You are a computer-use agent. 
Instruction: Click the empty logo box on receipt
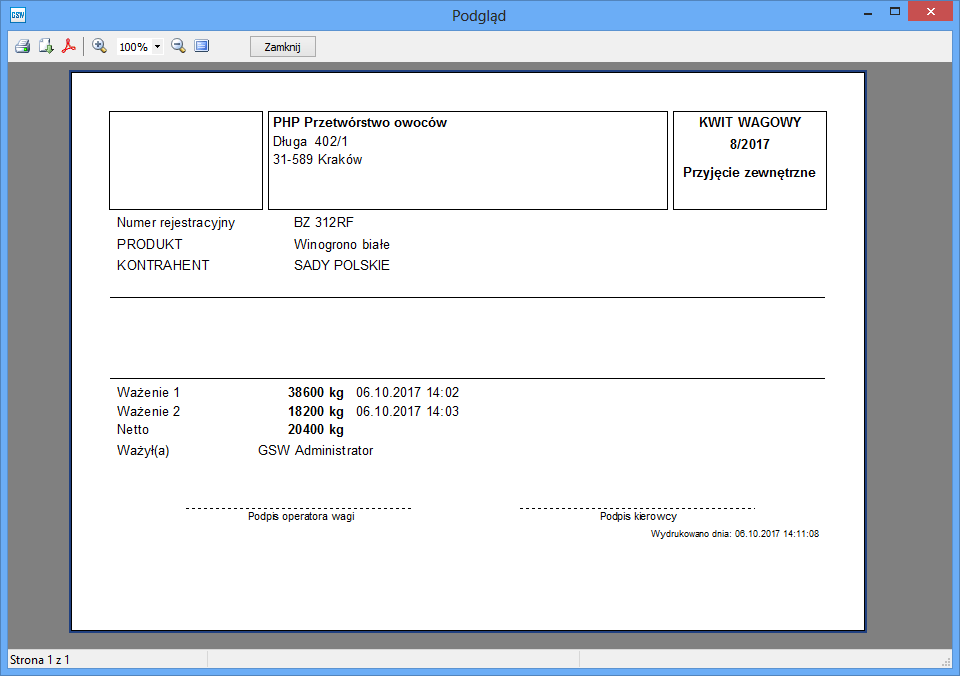[x=186, y=160]
